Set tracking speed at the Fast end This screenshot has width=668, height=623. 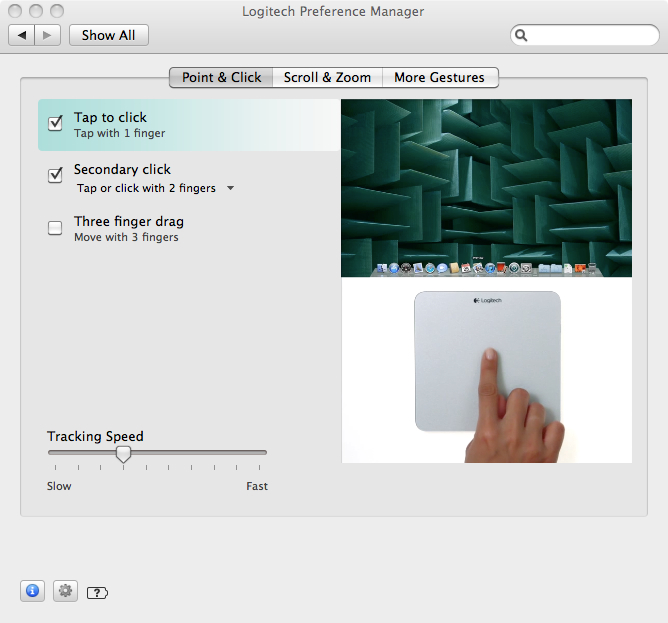(259, 453)
